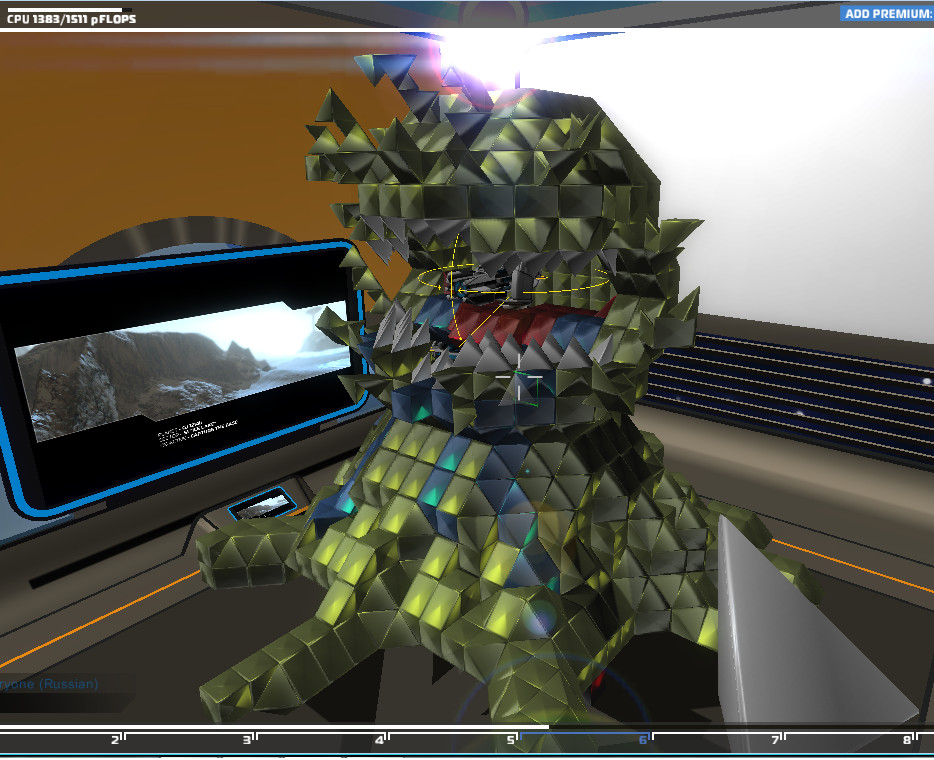Click the small monitor preview on the console

pos(262,504)
